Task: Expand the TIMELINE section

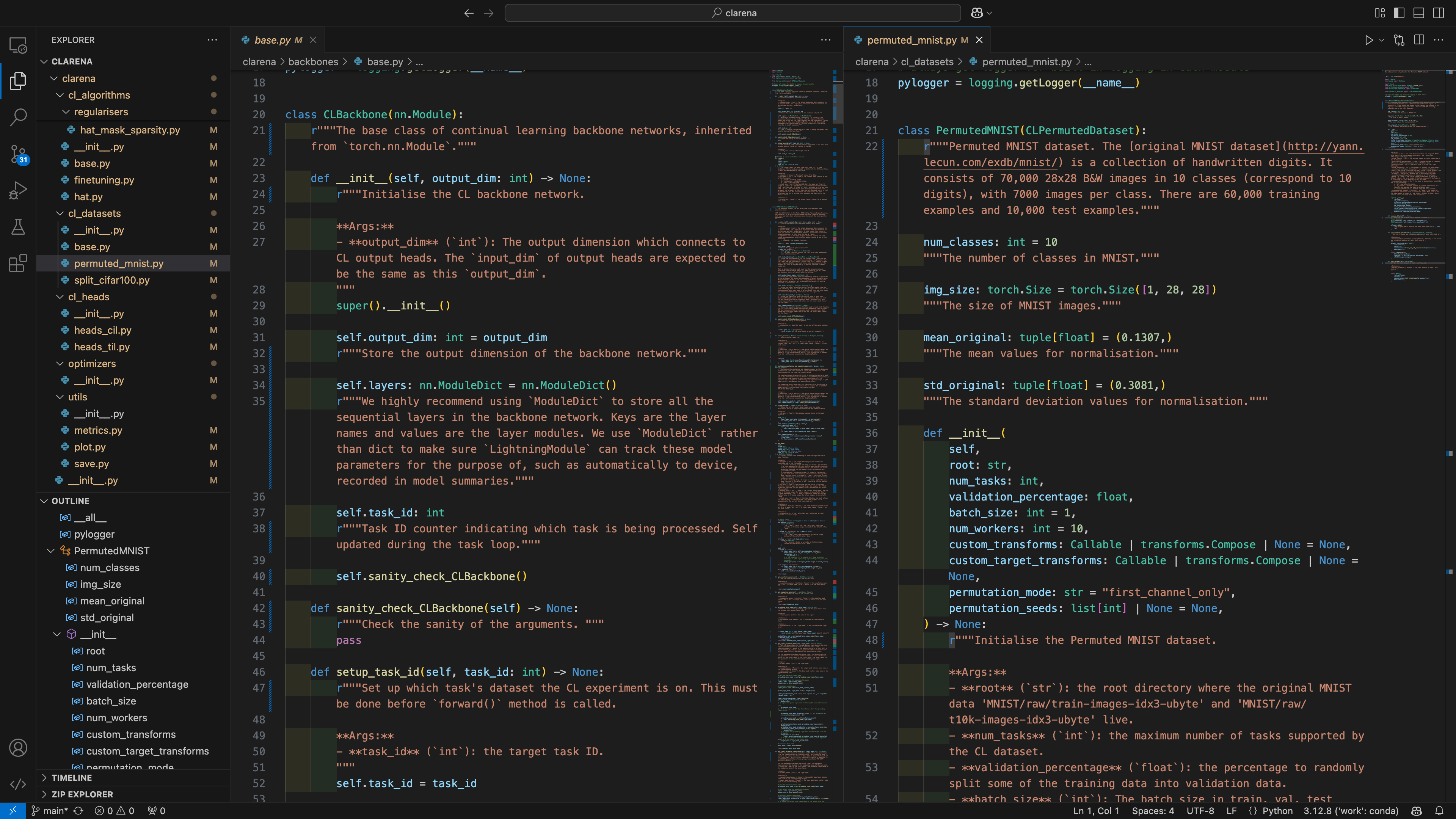Action: 71,778
